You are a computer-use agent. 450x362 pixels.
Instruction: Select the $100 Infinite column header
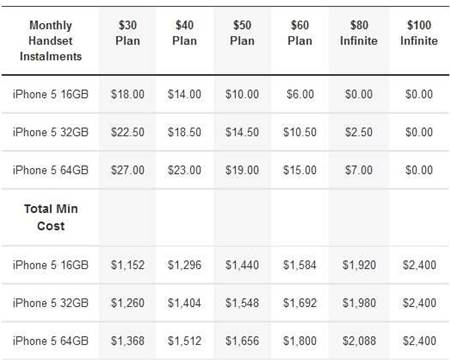[x=419, y=33]
